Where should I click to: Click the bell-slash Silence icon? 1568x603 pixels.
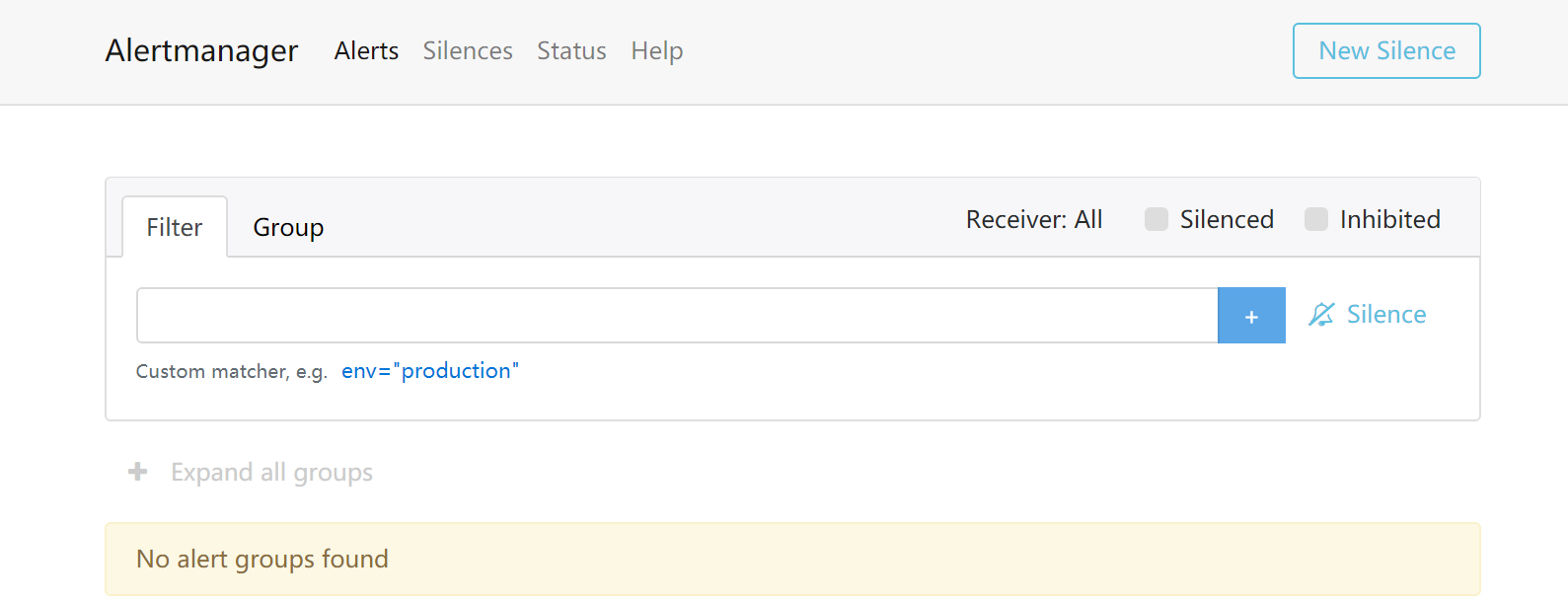point(1321,315)
